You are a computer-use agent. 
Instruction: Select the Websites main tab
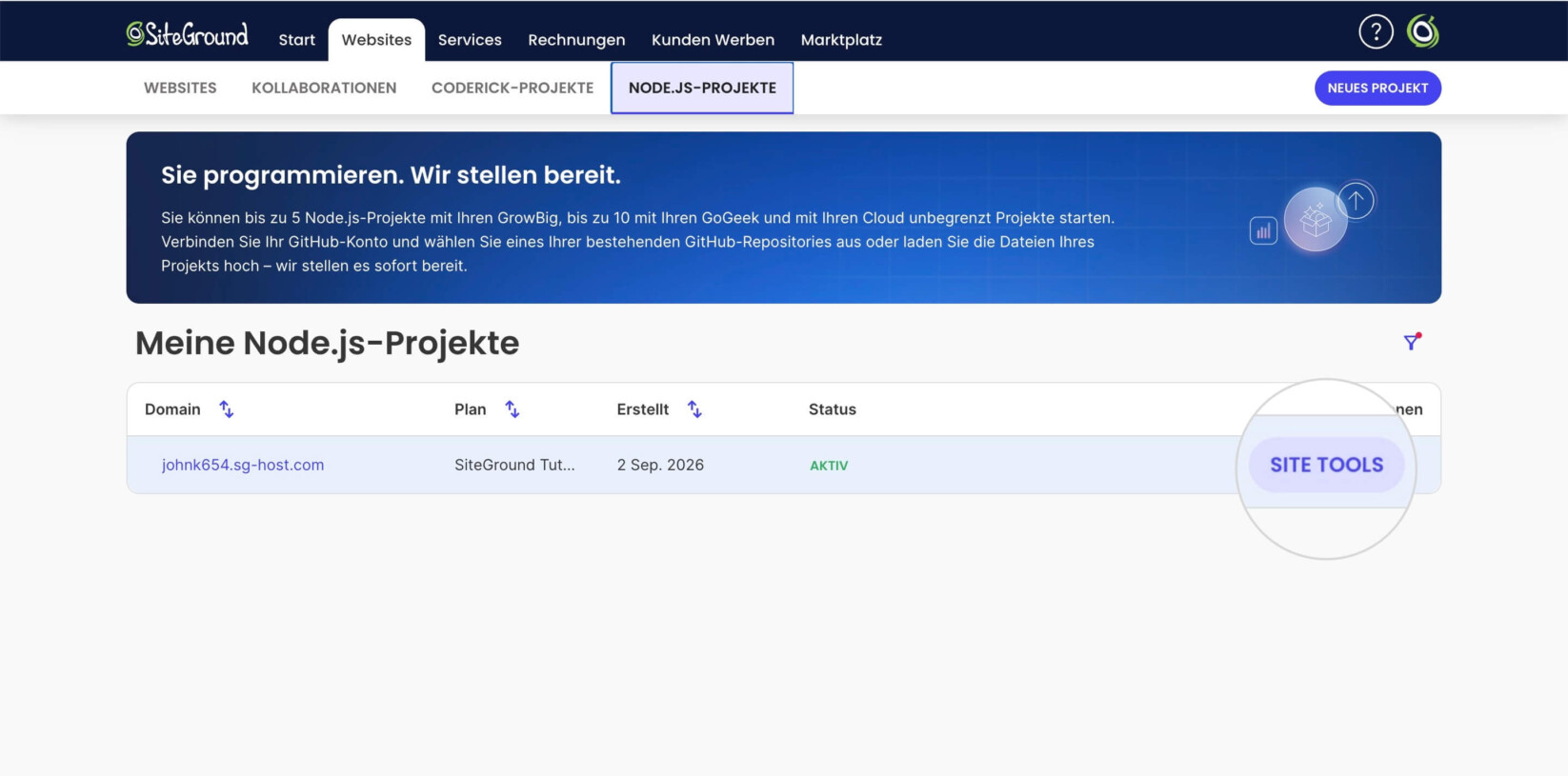point(376,40)
